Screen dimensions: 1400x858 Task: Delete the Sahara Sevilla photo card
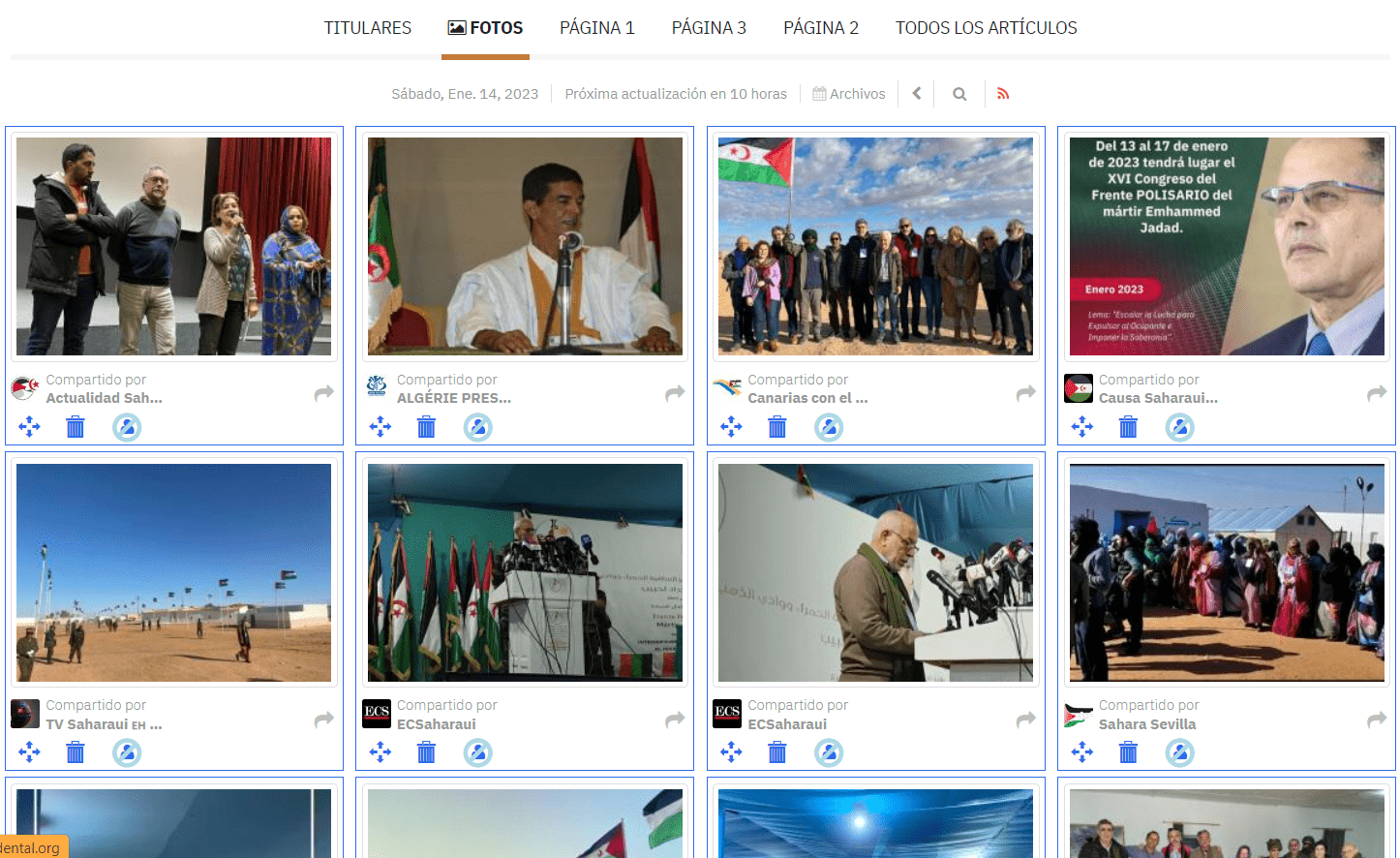pyautogui.click(x=1128, y=751)
